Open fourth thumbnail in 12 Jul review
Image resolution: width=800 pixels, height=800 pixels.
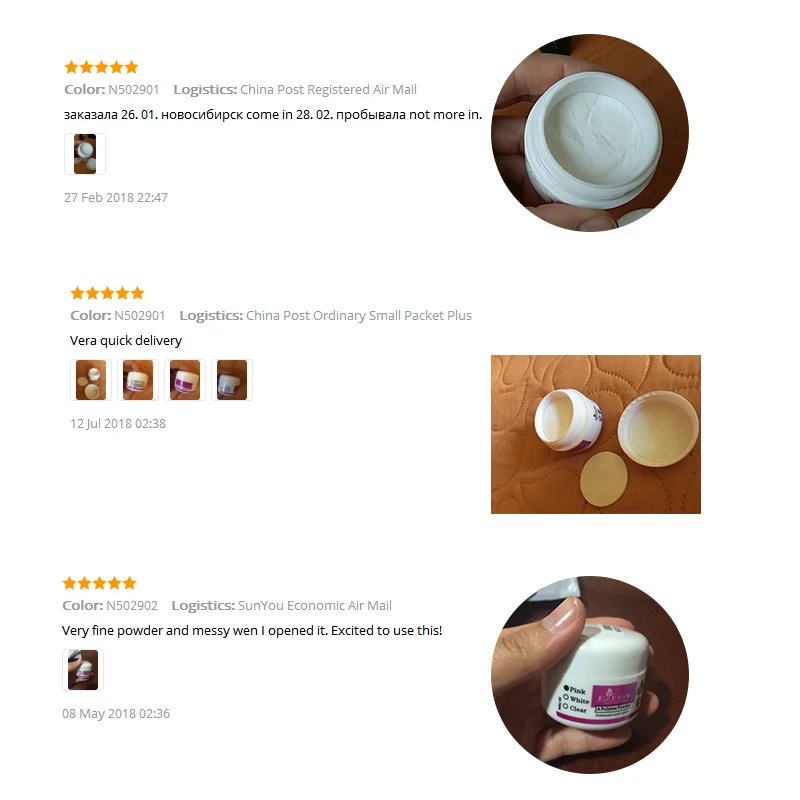(232, 380)
